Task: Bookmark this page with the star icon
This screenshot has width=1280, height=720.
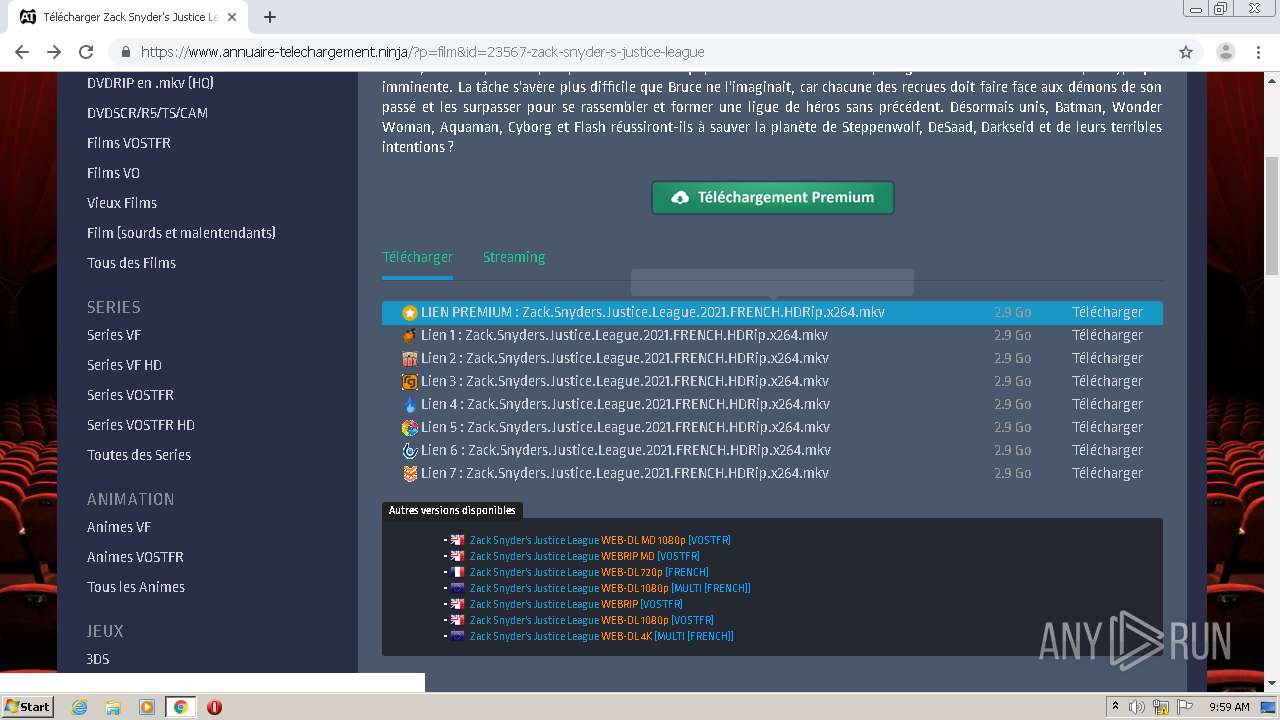Action: coord(1186,52)
